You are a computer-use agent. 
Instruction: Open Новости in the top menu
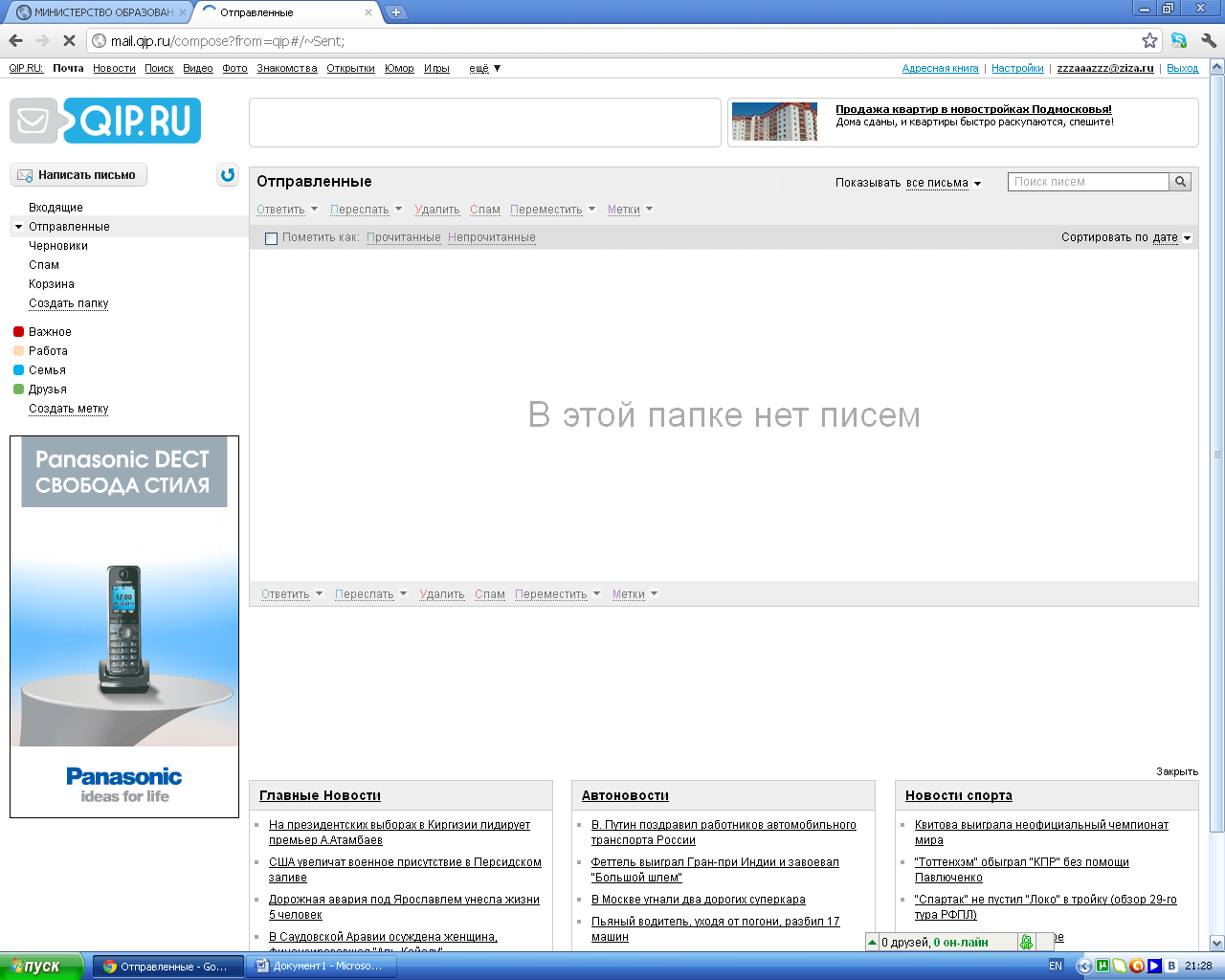click(x=114, y=68)
